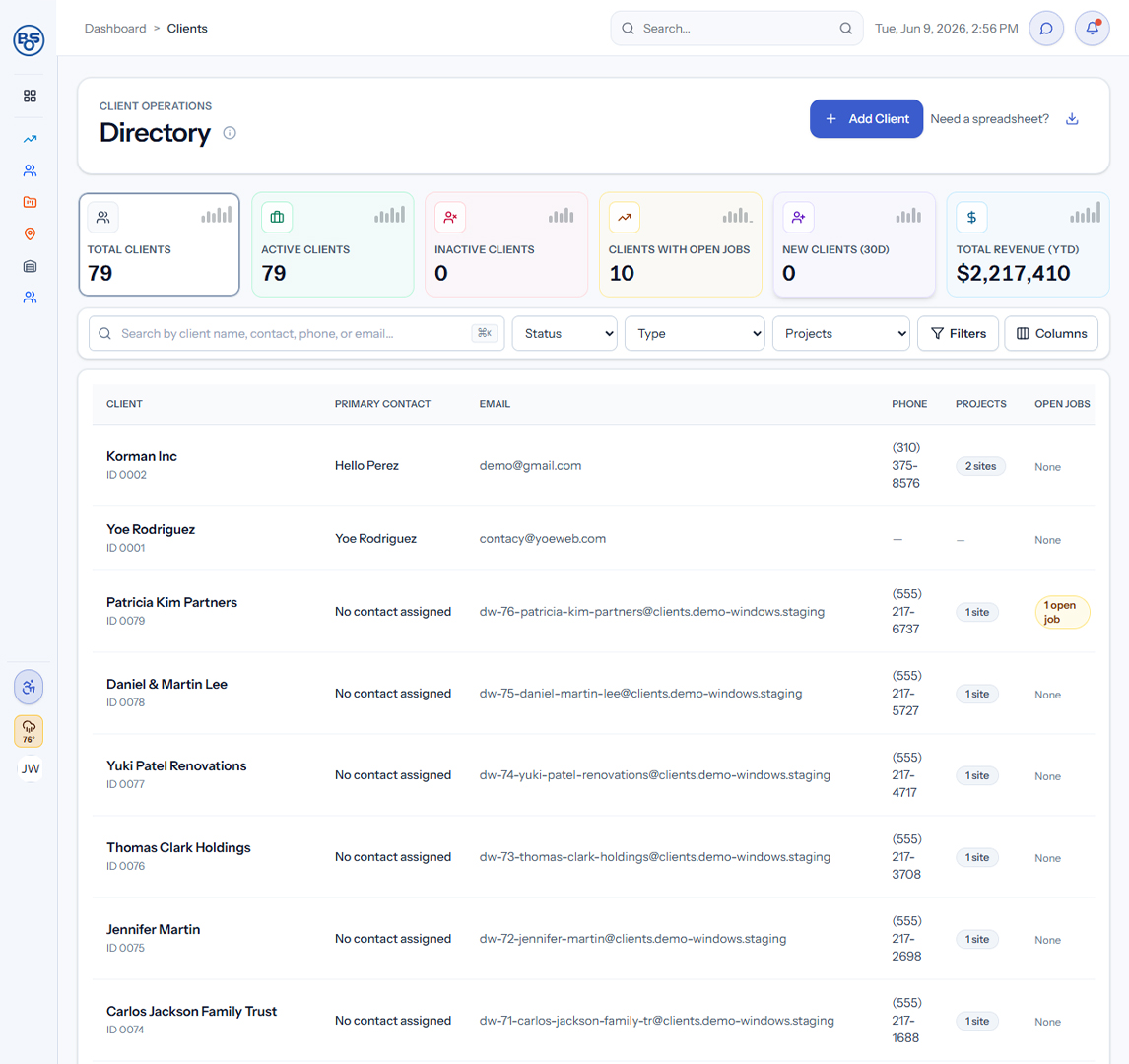Click the New Clients user-plus icon
The height and width of the screenshot is (1064, 1129).
click(798, 217)
